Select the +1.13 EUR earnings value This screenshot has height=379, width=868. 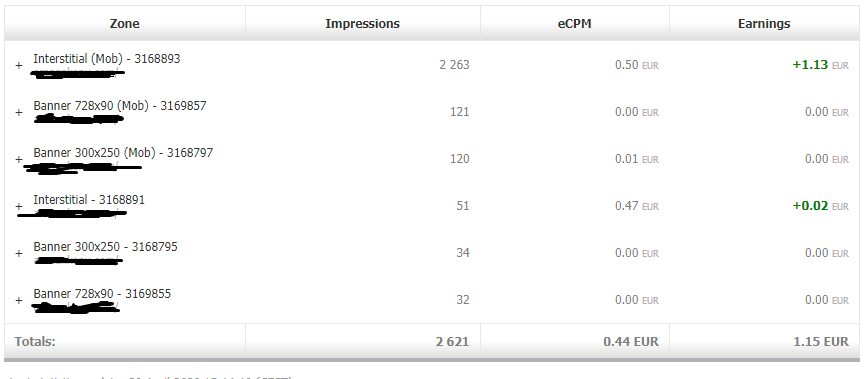820,65
